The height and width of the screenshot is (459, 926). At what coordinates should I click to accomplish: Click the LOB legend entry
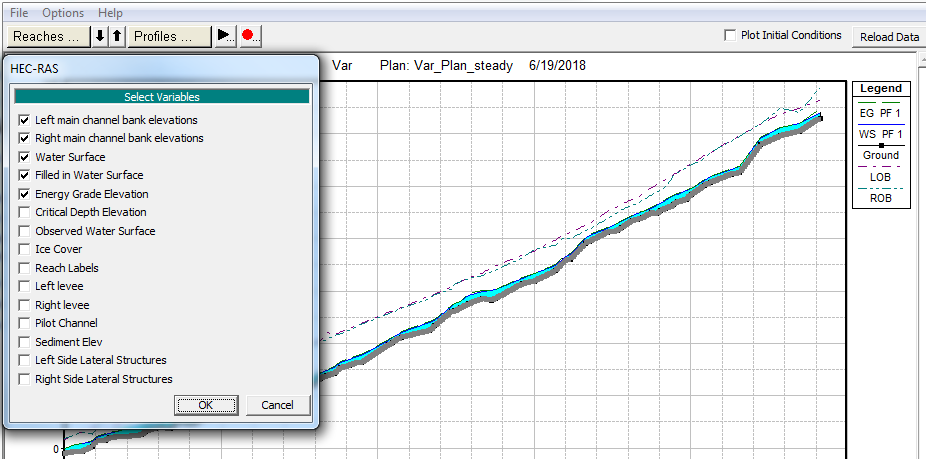tap(881, 177)
